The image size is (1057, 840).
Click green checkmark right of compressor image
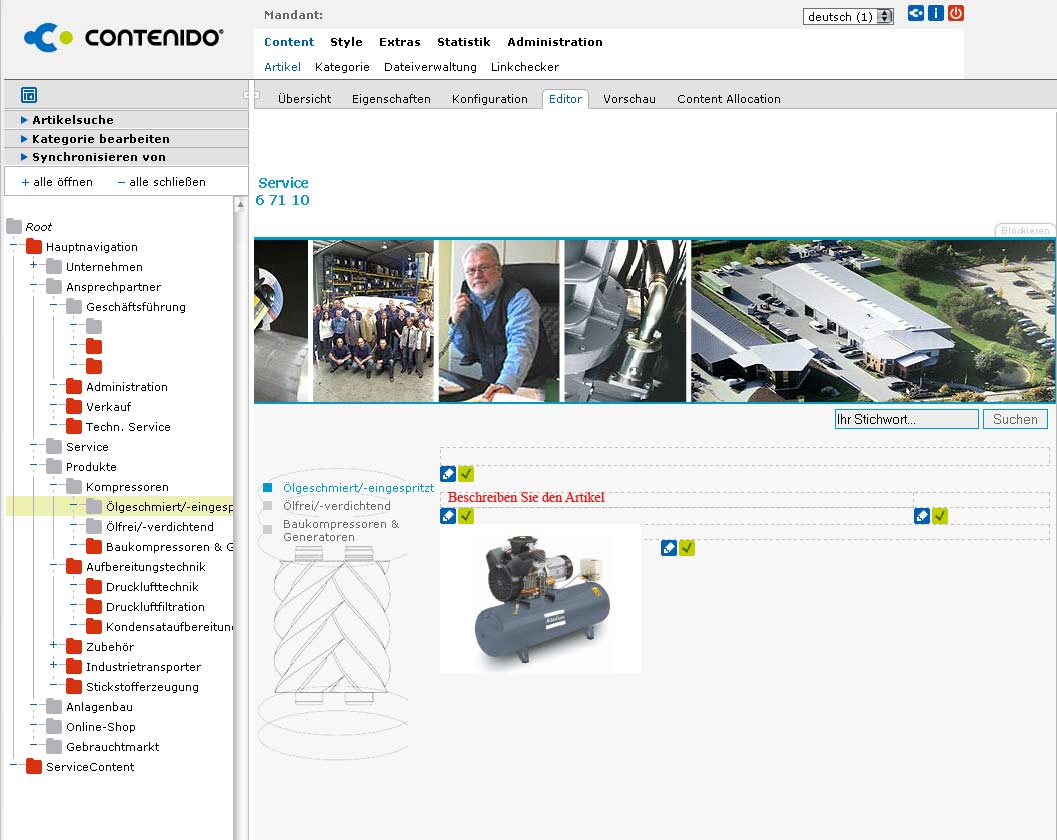click(687, 548)
